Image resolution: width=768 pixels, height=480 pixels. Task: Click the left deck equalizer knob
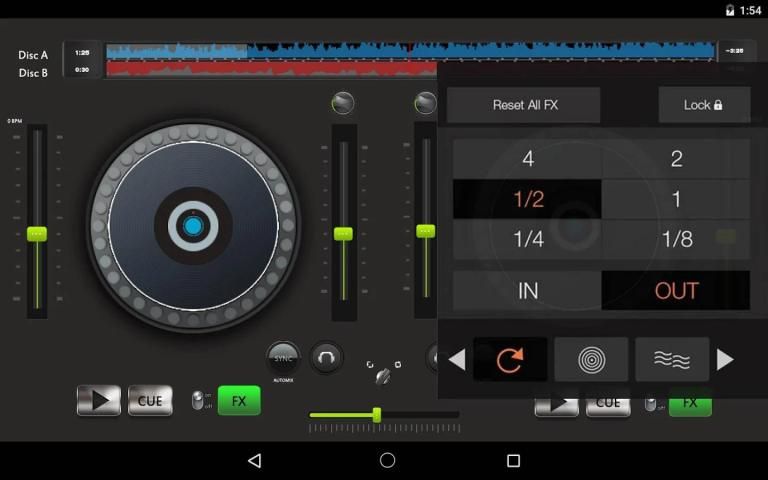coord(343,103)
